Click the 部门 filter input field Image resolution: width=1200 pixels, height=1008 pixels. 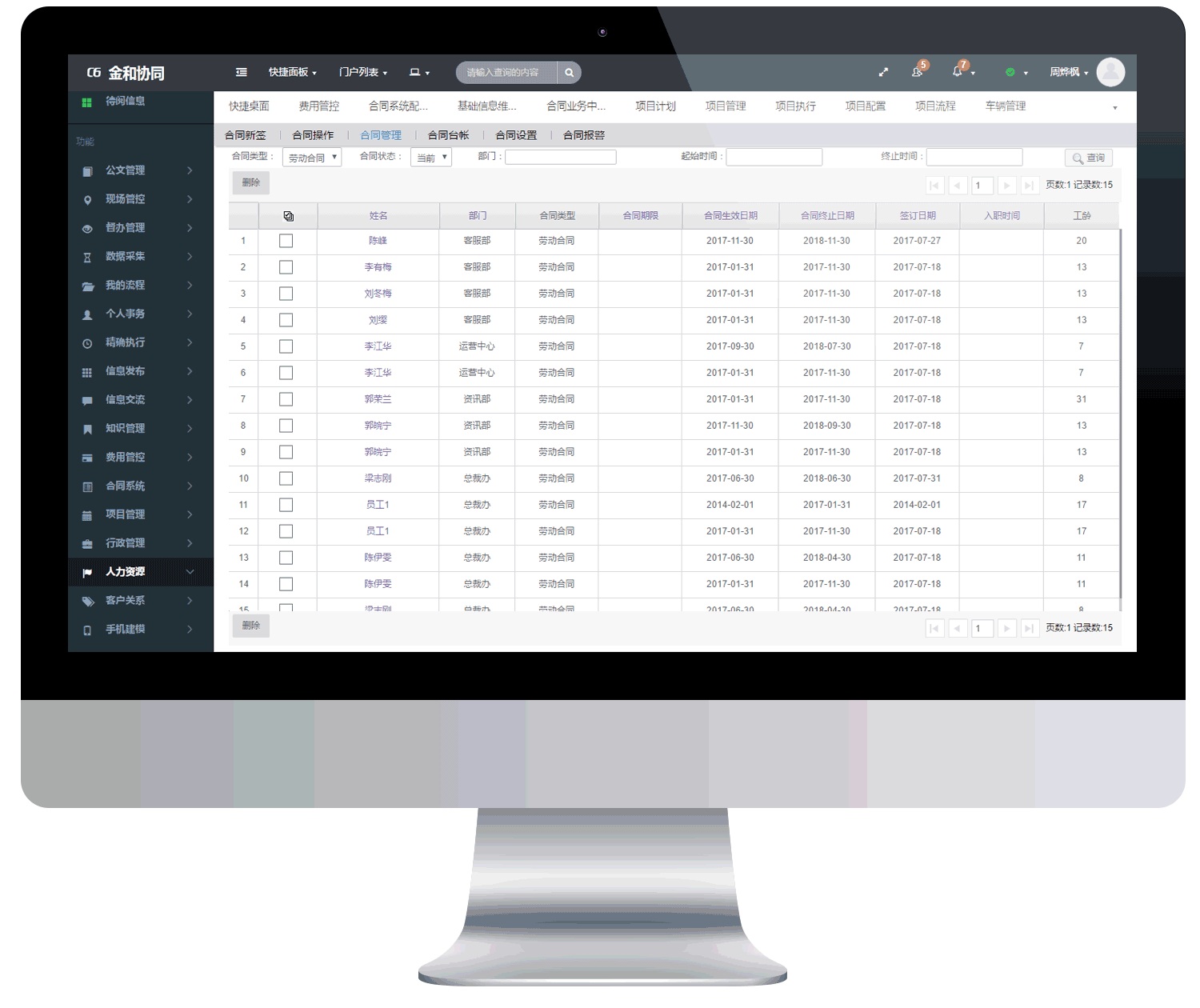[561, 158]
